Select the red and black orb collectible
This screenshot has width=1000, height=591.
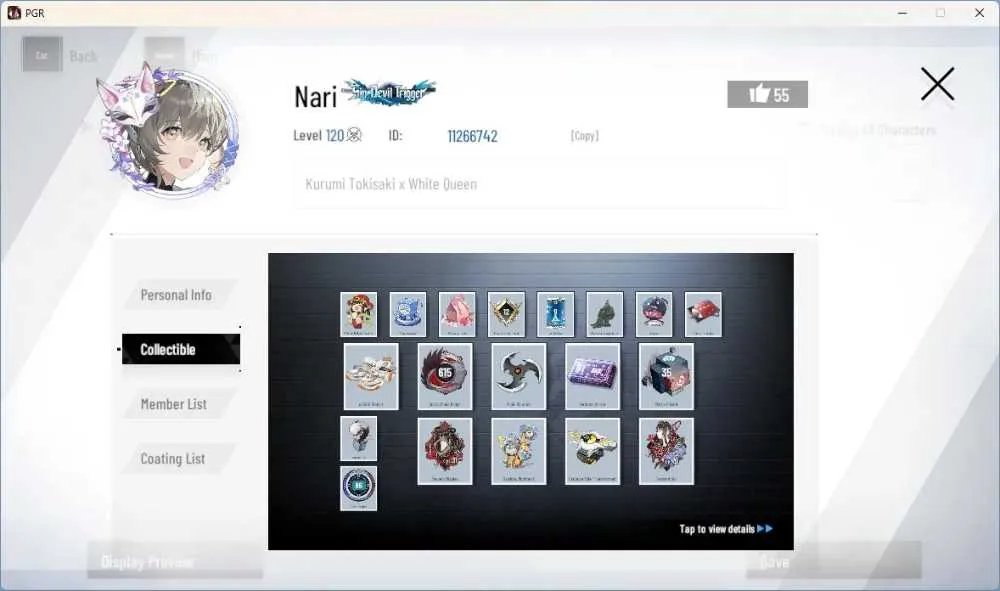coord(654,314)
